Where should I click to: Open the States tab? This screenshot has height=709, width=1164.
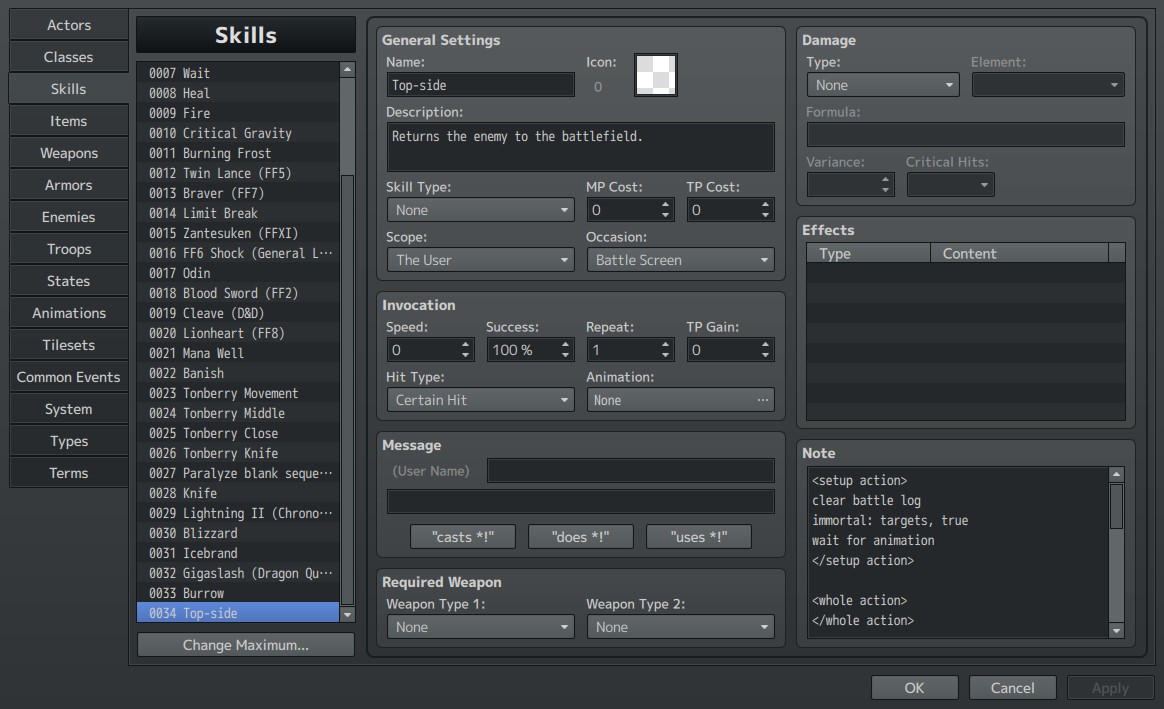[x=69, y=281]
